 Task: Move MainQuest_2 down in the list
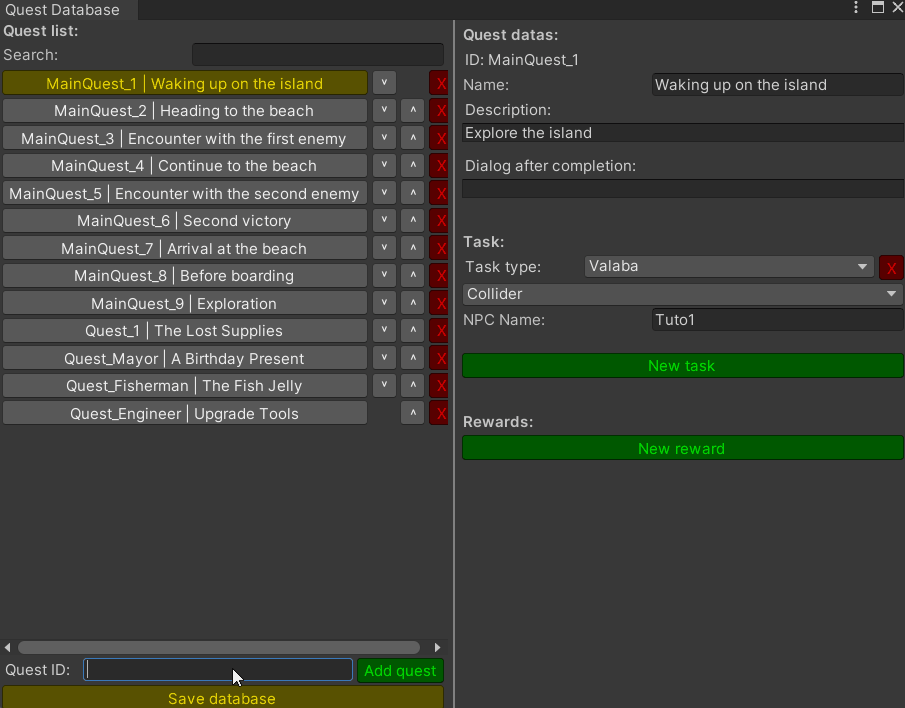pos(384,111)
